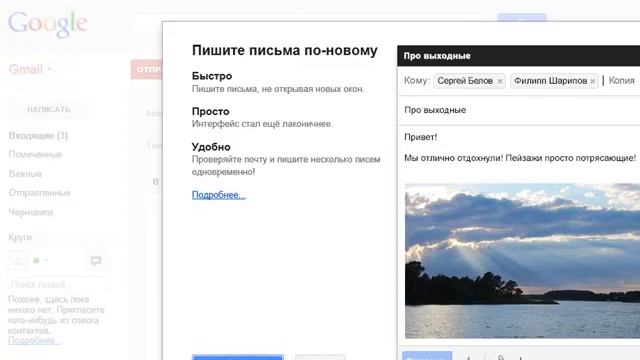
Task: Open the Круги section
Action: [20, 237]
